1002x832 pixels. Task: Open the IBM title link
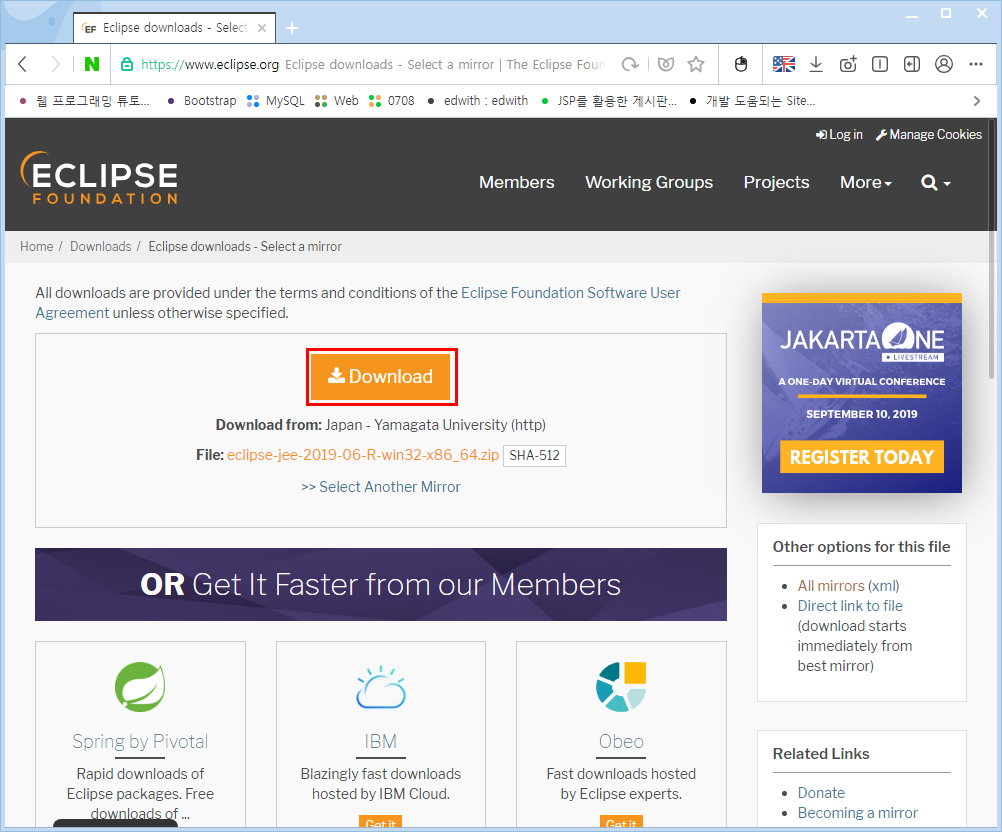pyautogui.click(x=381, y=741)
